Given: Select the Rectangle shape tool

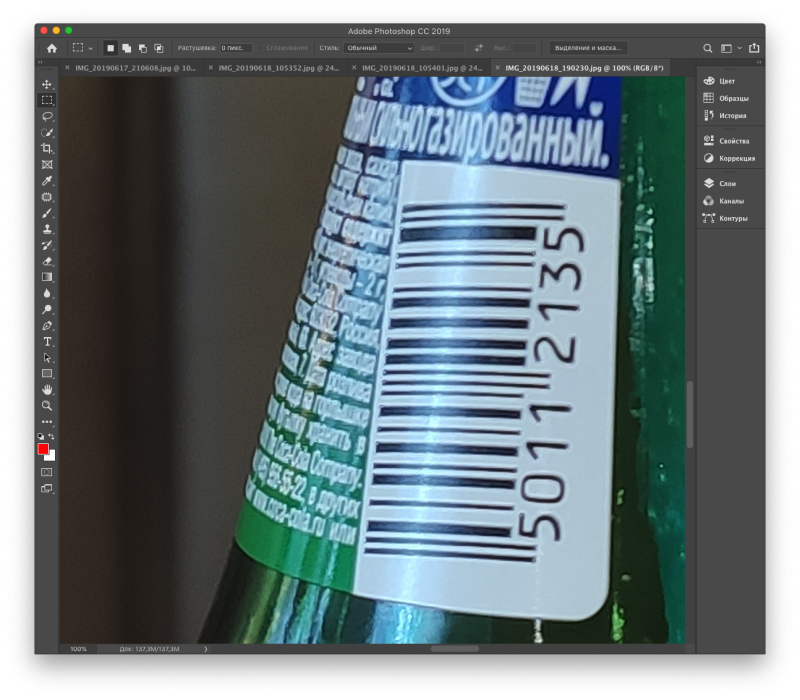Looking at the screenshot, I should pos(47,373).
